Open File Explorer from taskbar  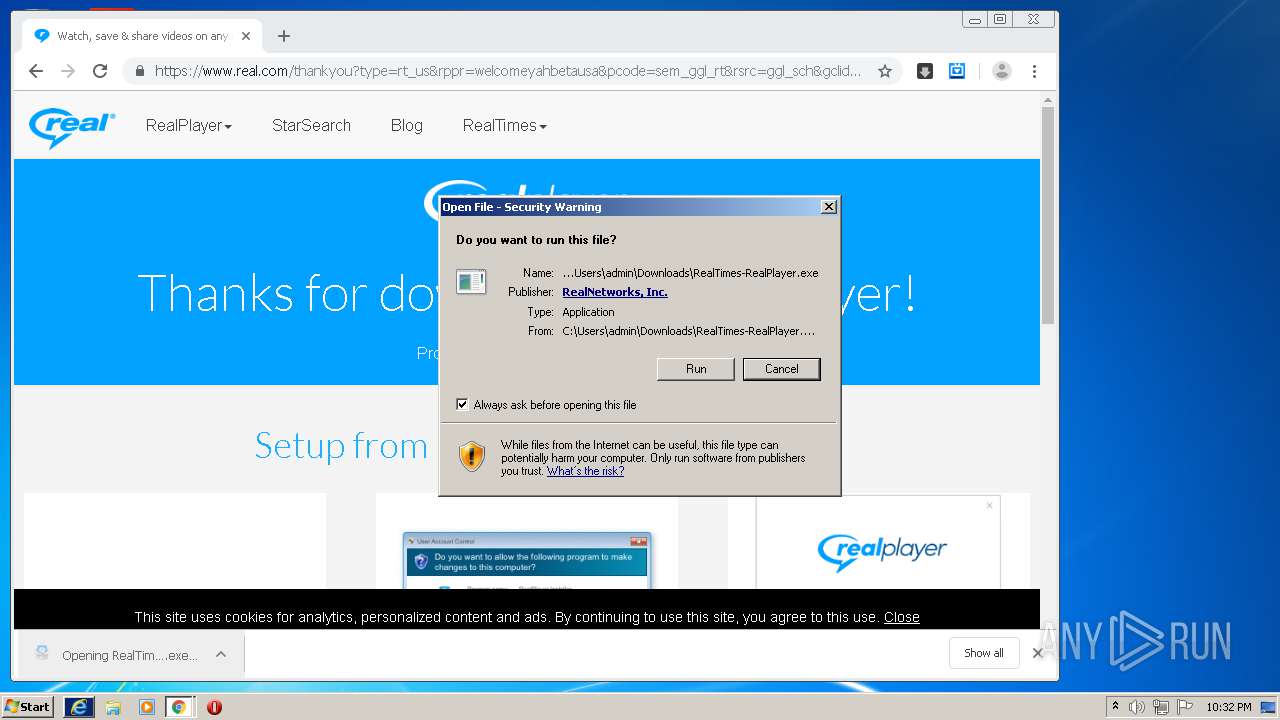point(113,707)
